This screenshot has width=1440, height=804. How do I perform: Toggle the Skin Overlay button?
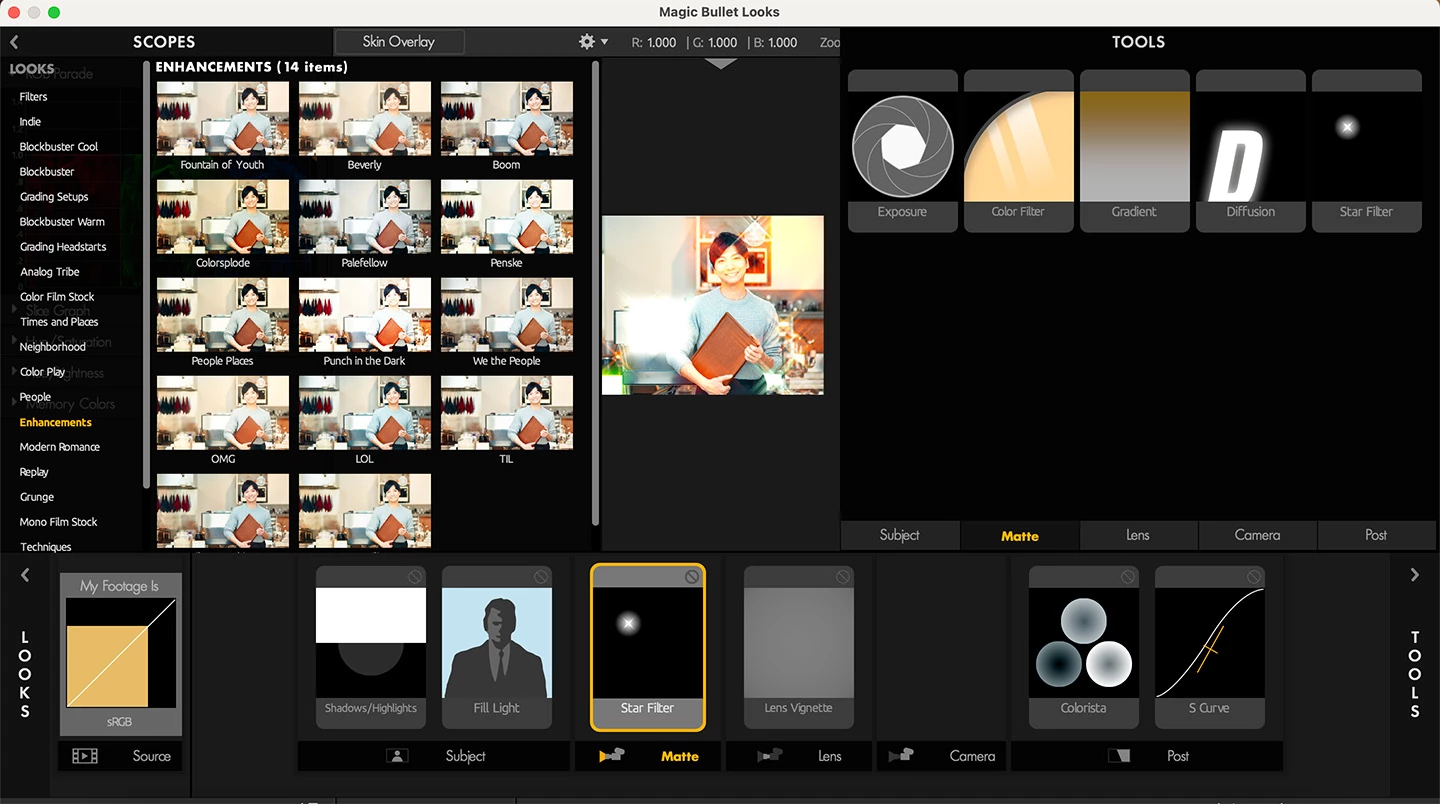(x=399, y=42)
